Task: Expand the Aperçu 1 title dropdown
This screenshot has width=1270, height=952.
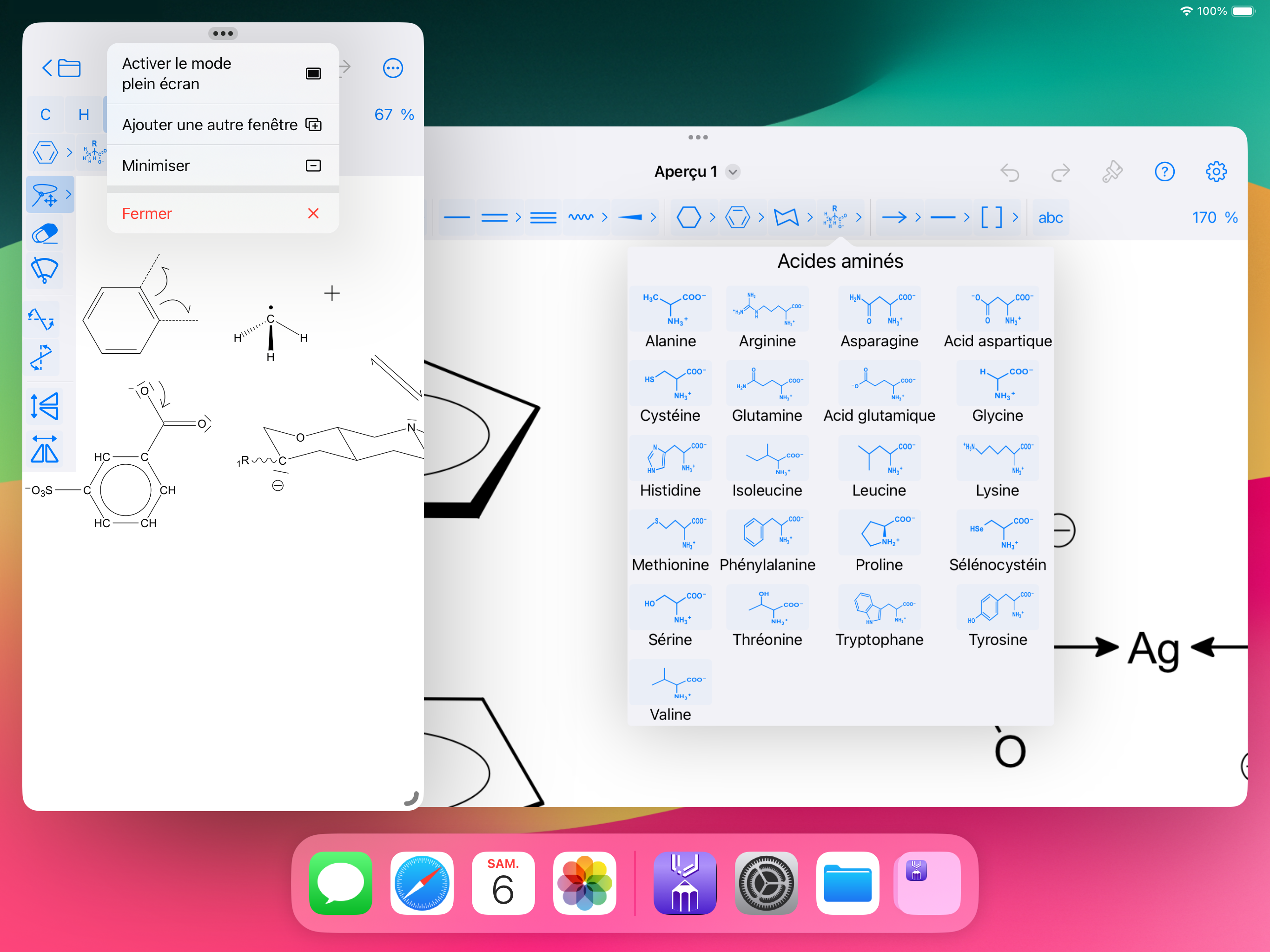Action: click(733, 172)
